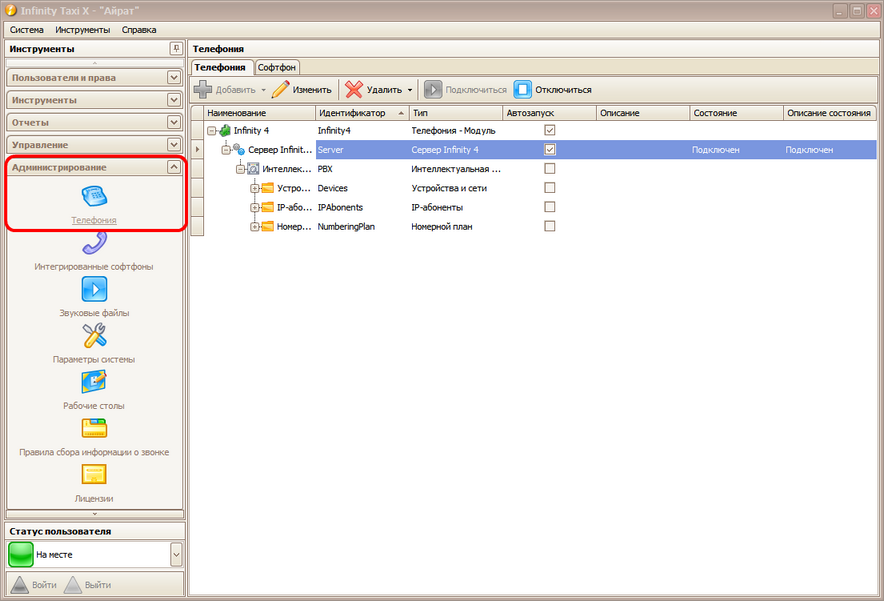Open Правила сбора информации о звонке icon
This screenshot has height=601, width=884.
(94, 428)
